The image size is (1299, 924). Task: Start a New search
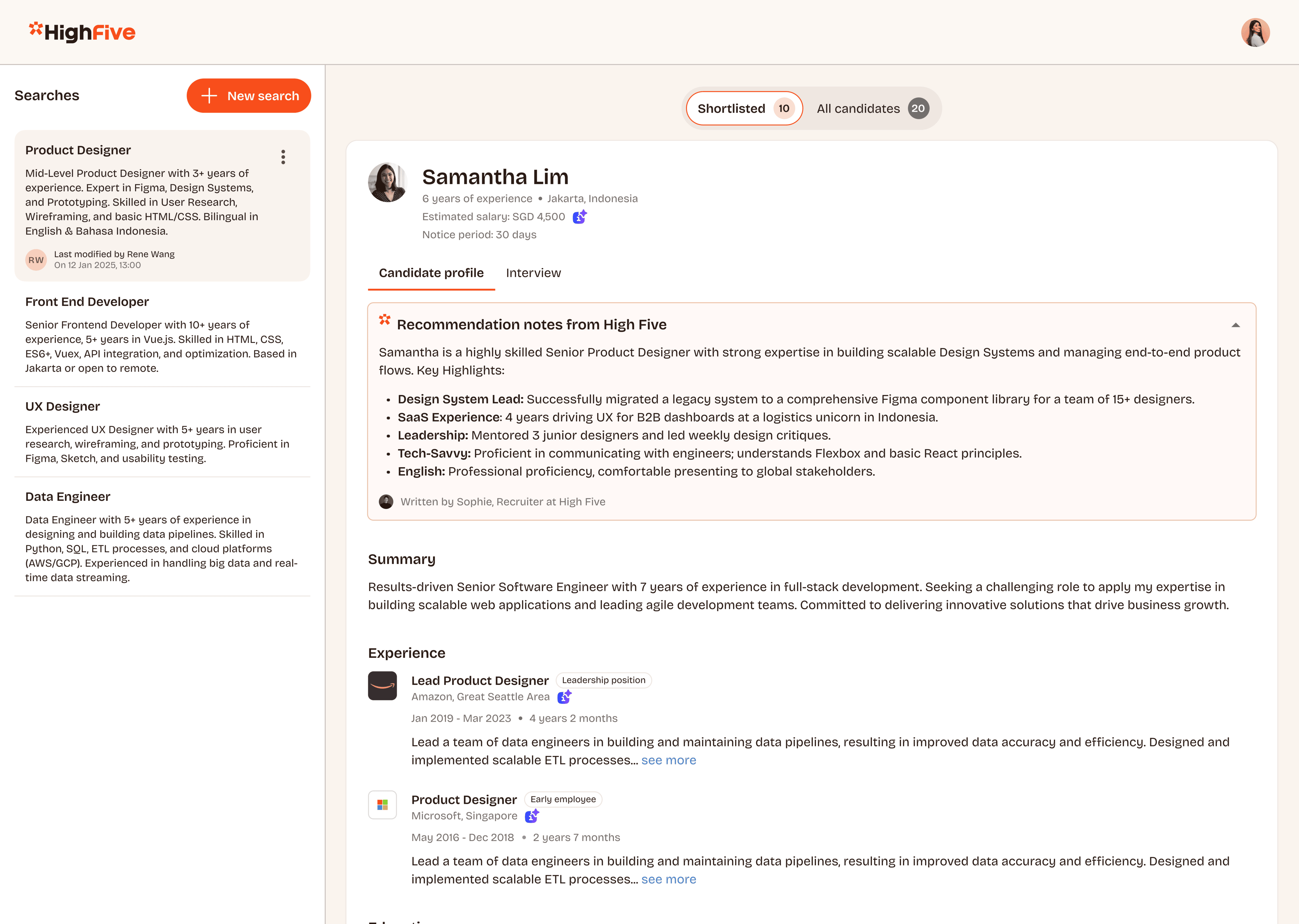[249, 95]
